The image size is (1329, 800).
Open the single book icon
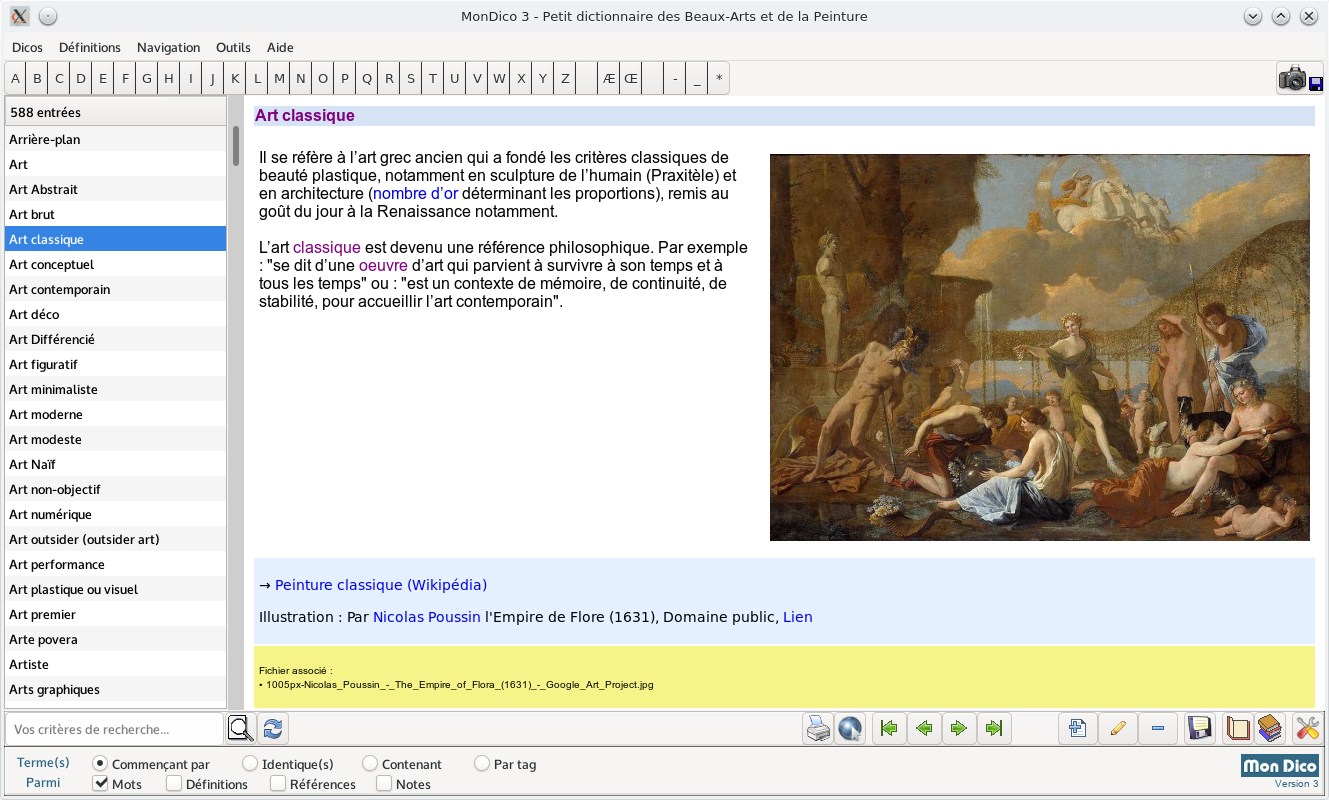point(1238,728)
